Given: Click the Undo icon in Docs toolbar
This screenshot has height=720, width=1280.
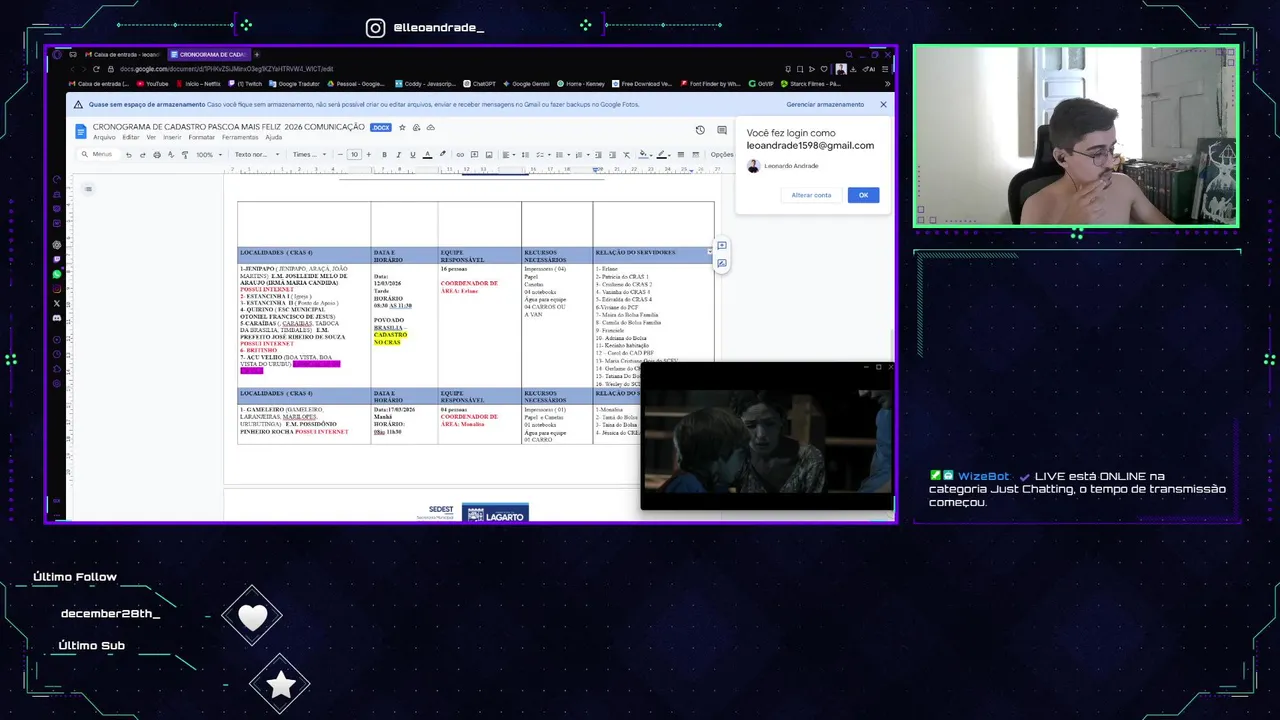Looking at the screenshot, I should 128,154.
